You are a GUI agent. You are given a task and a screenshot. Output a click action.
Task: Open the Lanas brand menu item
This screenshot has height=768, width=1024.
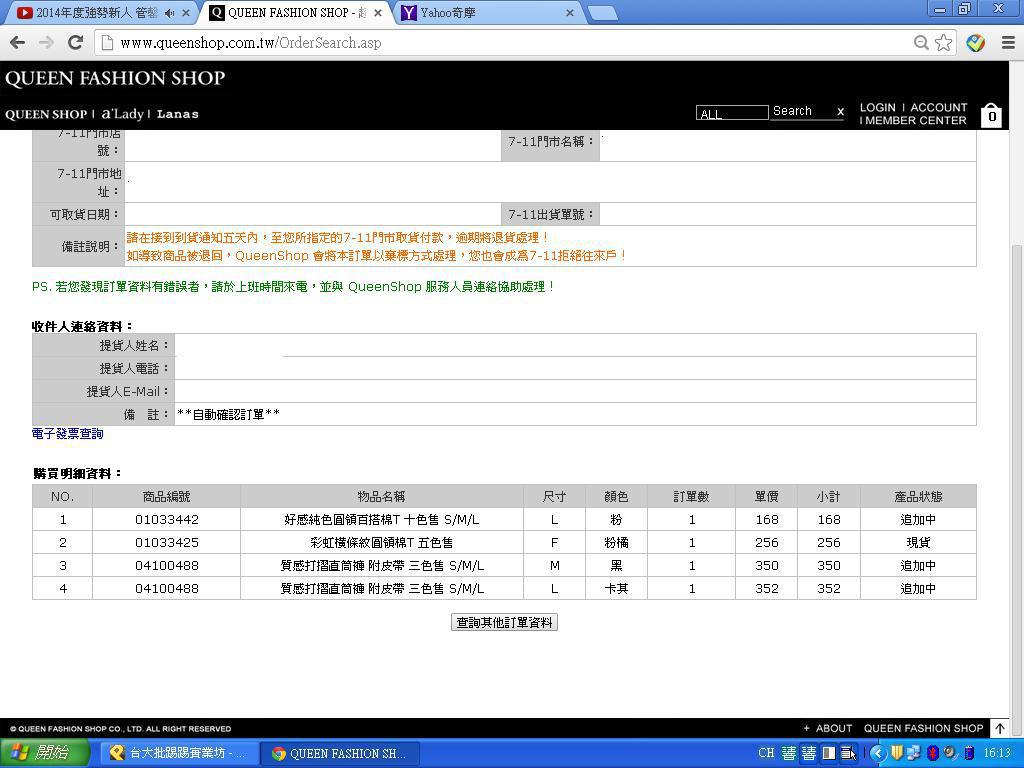177,114
